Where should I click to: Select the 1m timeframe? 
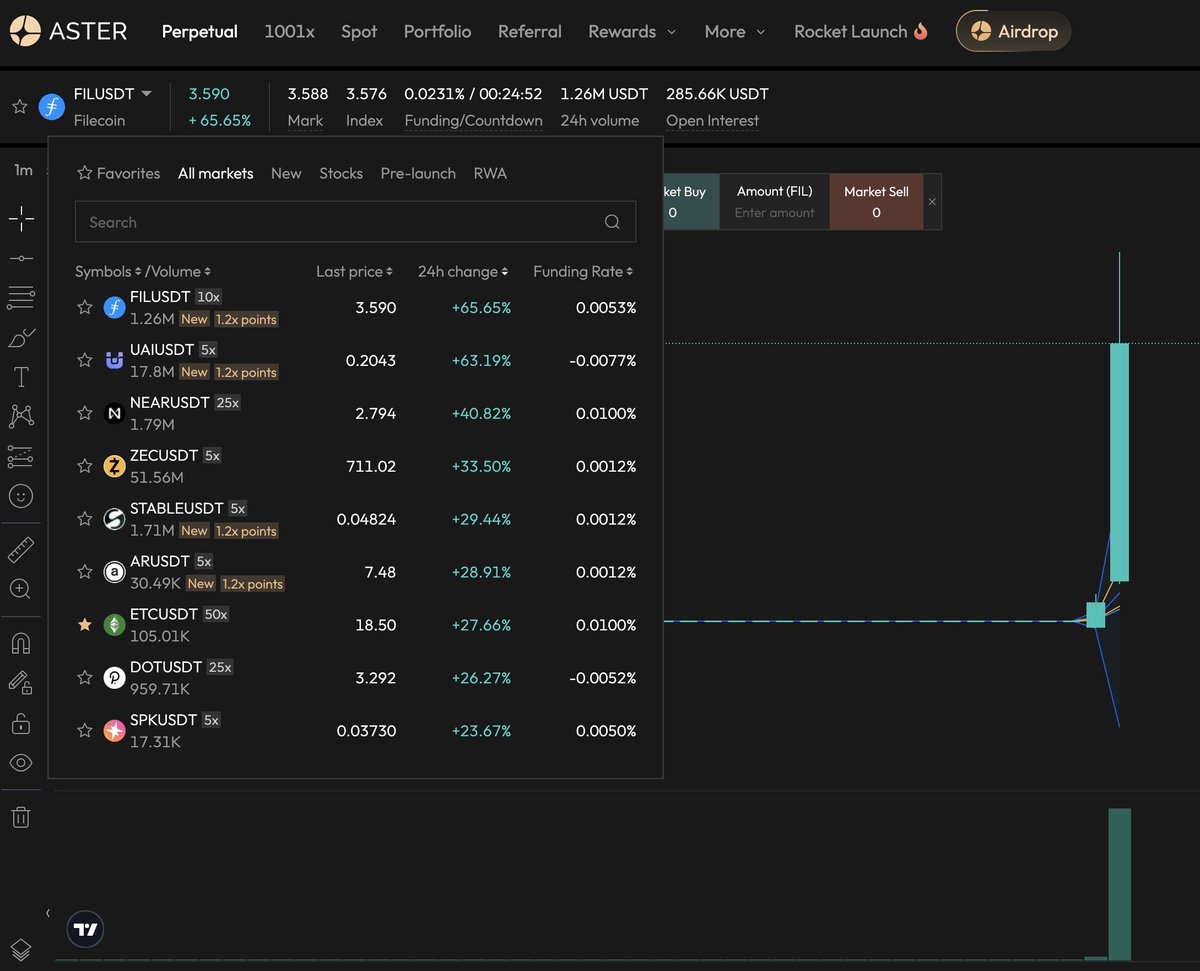click(23, 170)
